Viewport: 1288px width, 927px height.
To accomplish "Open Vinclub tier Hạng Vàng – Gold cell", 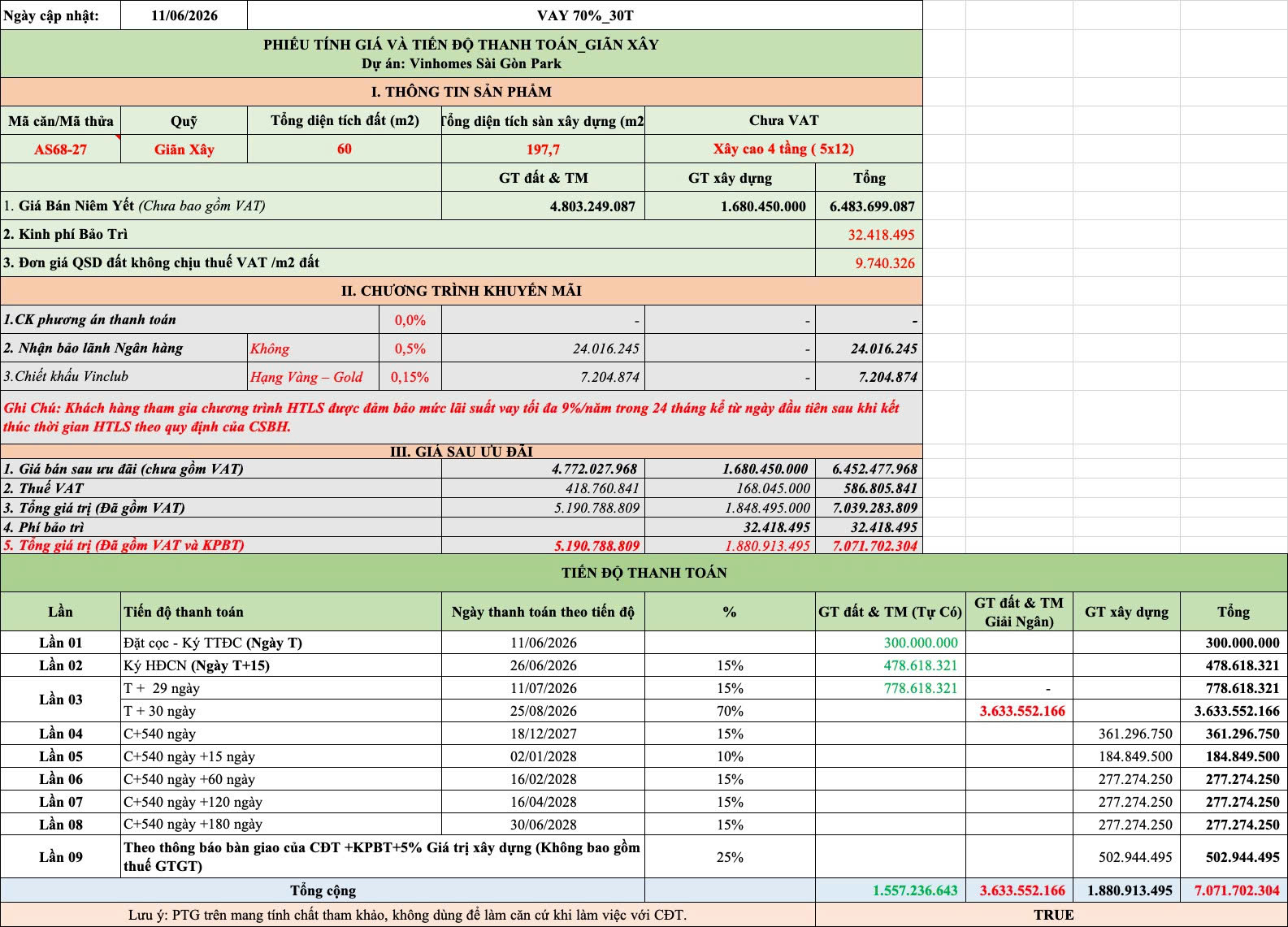I will click(313, 377).
